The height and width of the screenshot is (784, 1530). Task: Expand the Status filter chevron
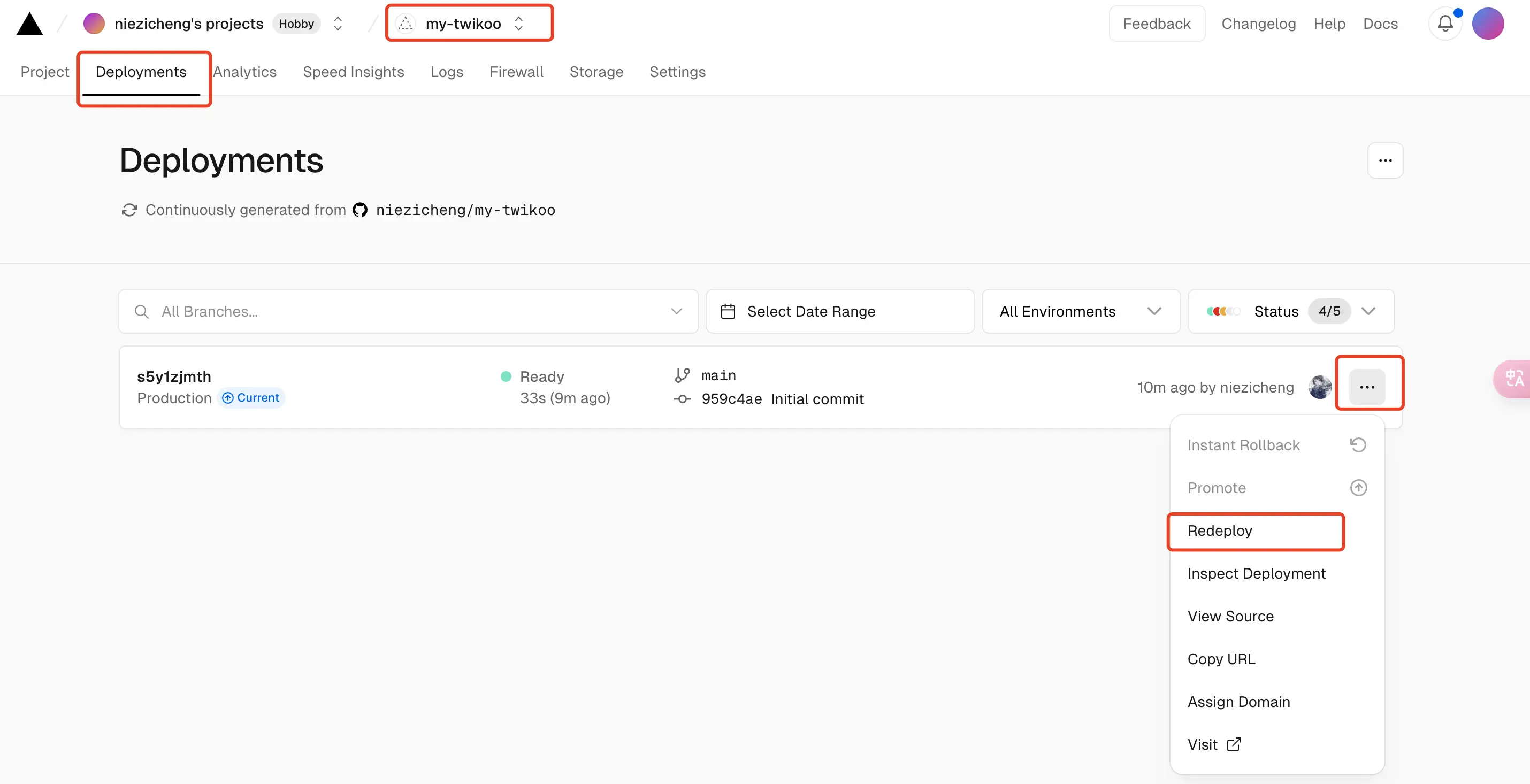(x=1368, y=311)
